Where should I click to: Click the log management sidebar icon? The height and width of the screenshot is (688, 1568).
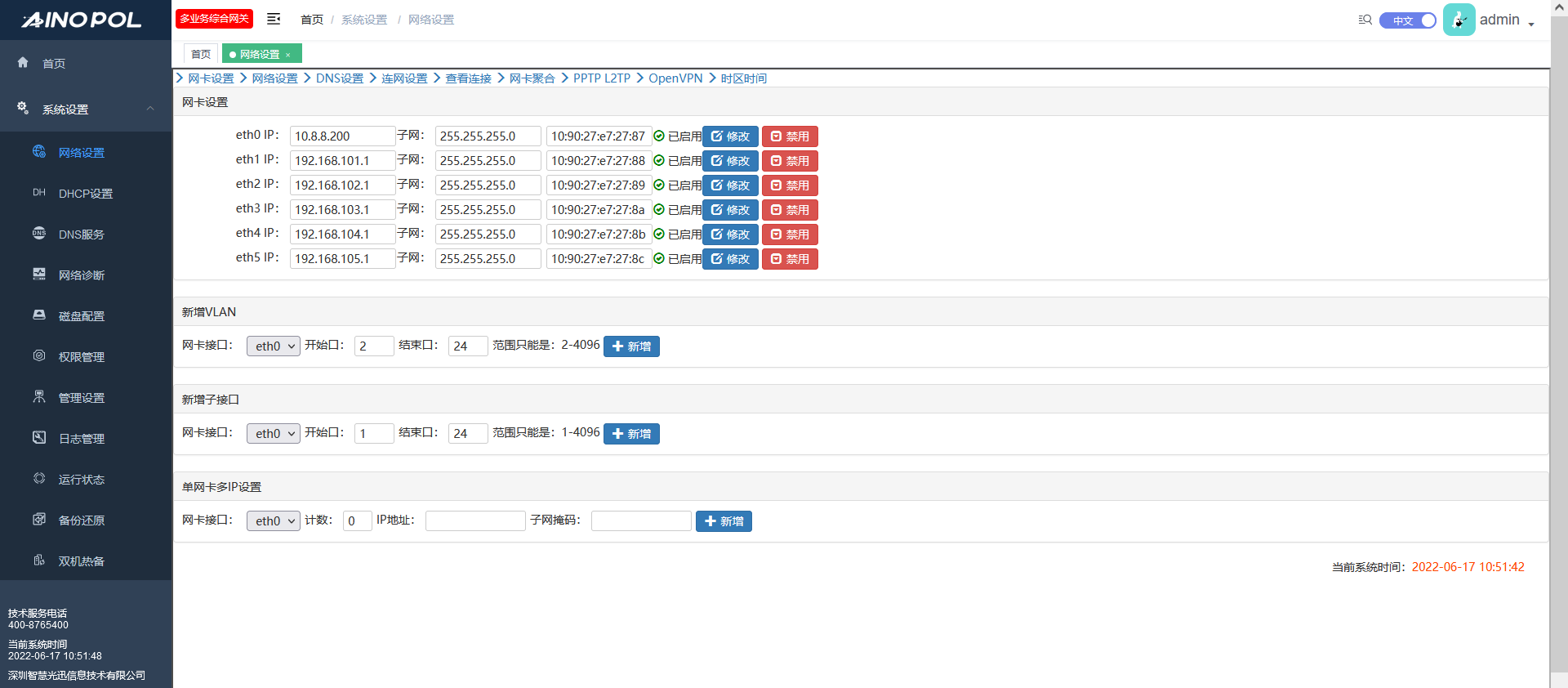point(39,437)
